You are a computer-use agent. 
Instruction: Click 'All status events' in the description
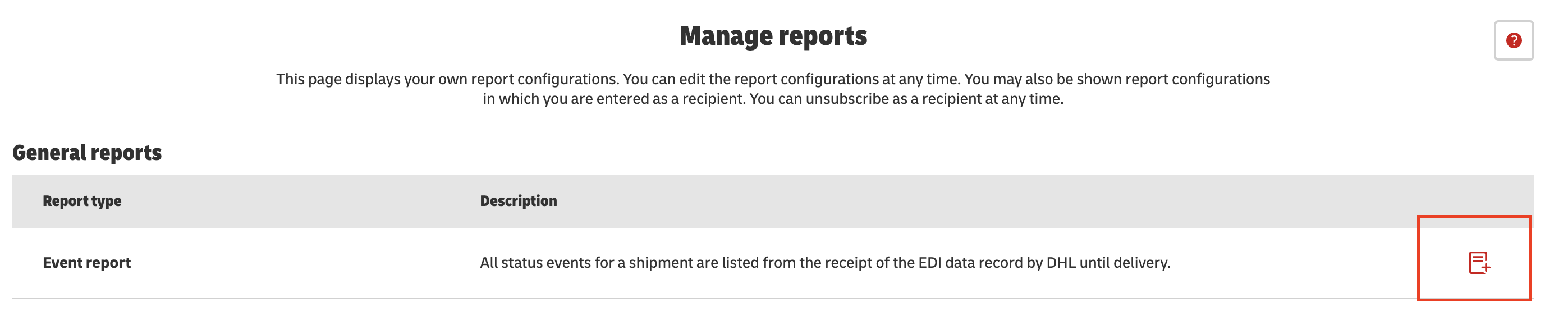535,263
